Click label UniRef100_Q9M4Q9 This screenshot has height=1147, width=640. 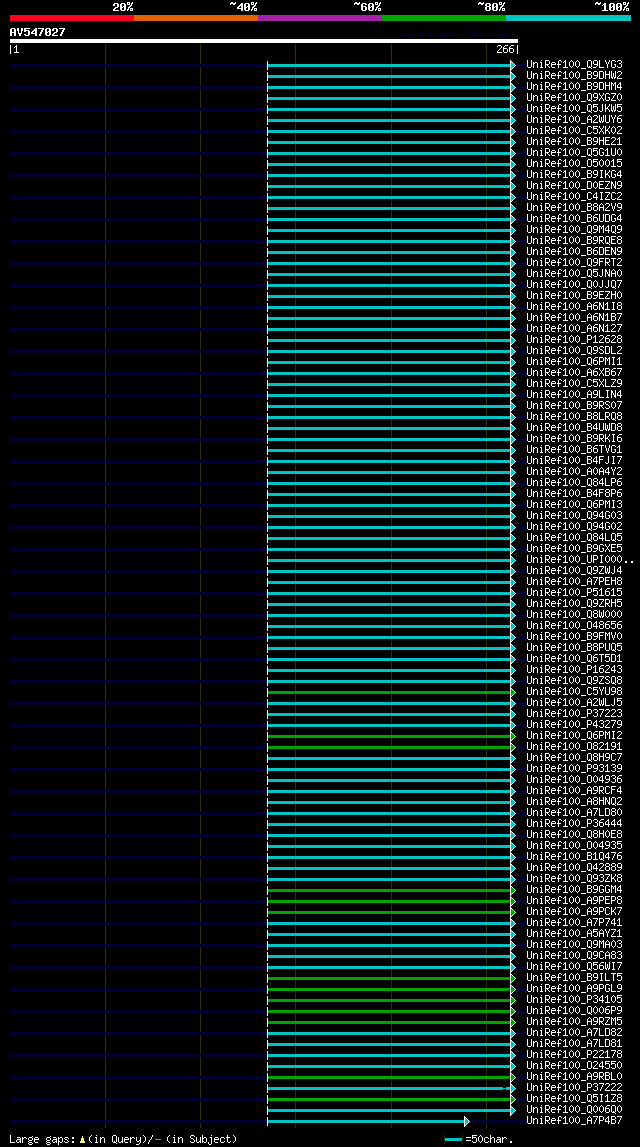point(574,229)
